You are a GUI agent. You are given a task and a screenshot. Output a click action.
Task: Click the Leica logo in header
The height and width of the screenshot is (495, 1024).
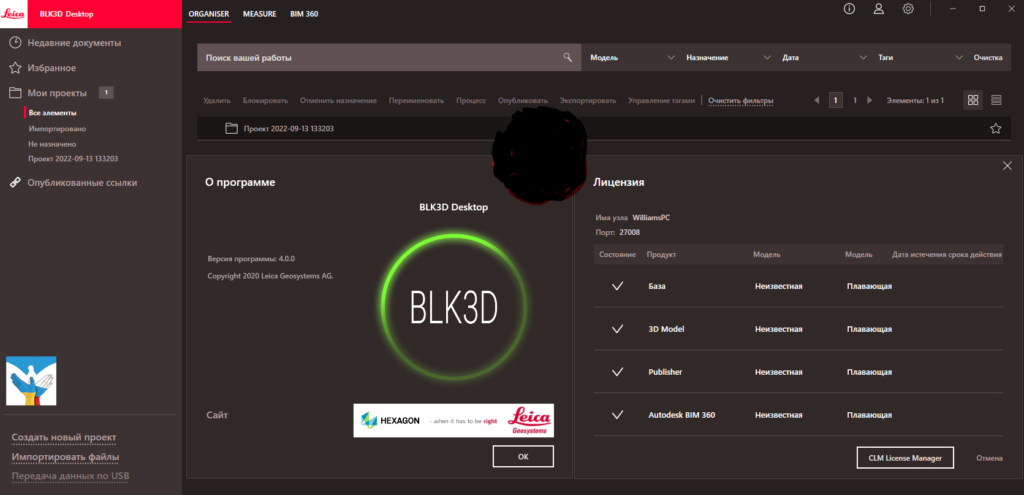14,14
